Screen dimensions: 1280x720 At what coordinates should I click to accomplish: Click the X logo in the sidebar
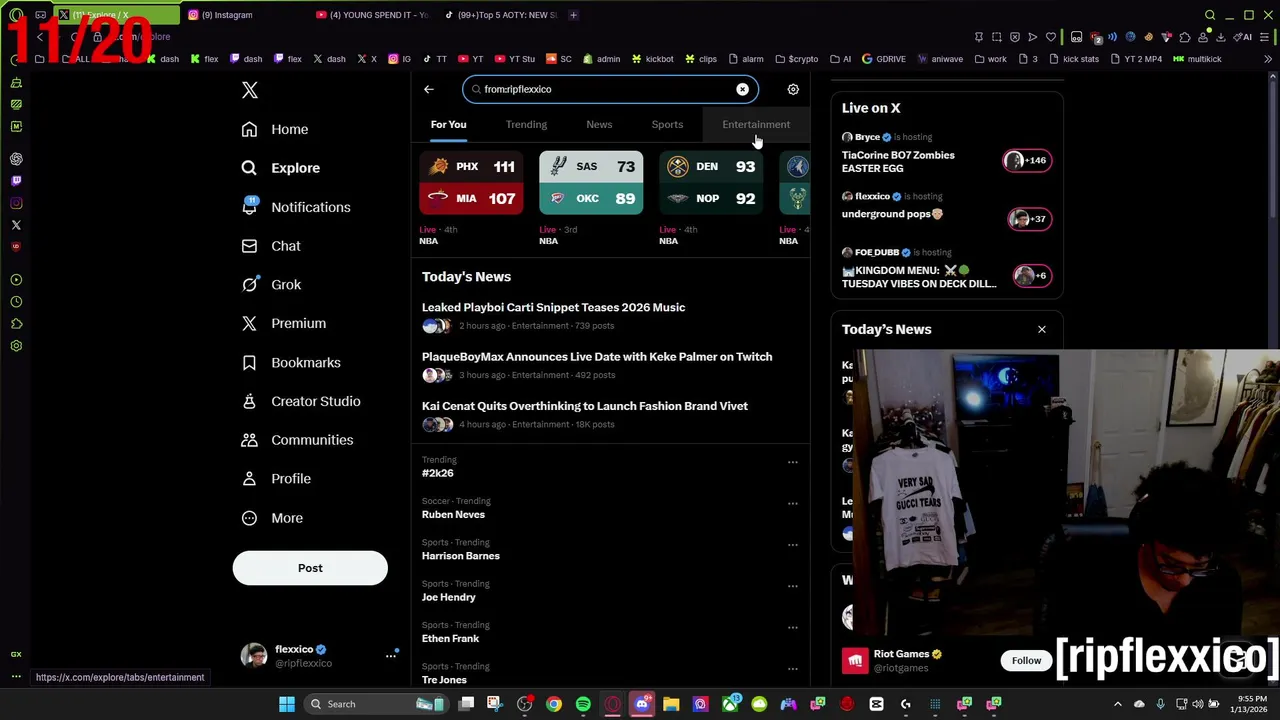250,90
